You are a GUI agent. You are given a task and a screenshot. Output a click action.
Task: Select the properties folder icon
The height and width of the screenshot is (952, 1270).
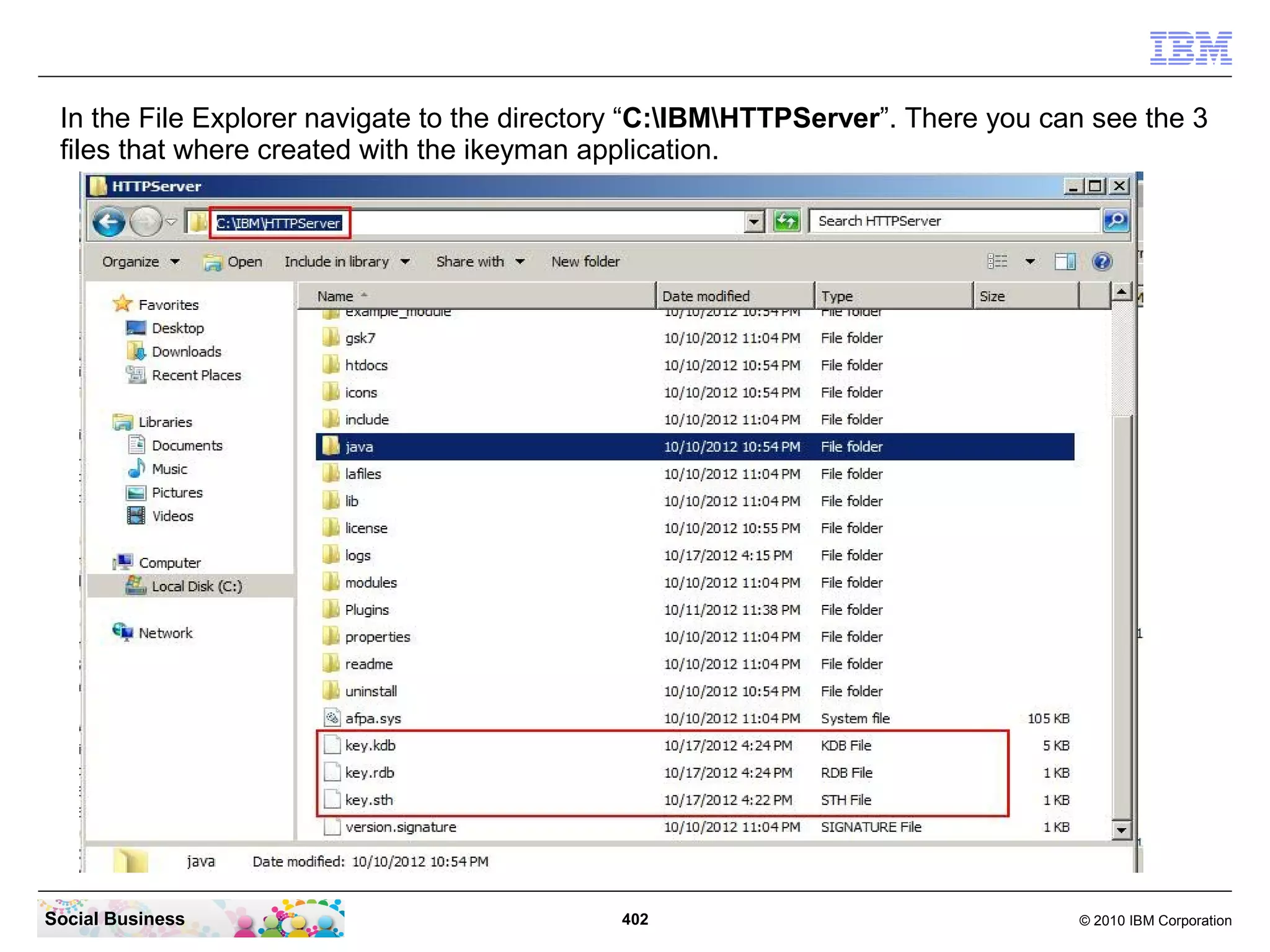click(x=331, y=637)
